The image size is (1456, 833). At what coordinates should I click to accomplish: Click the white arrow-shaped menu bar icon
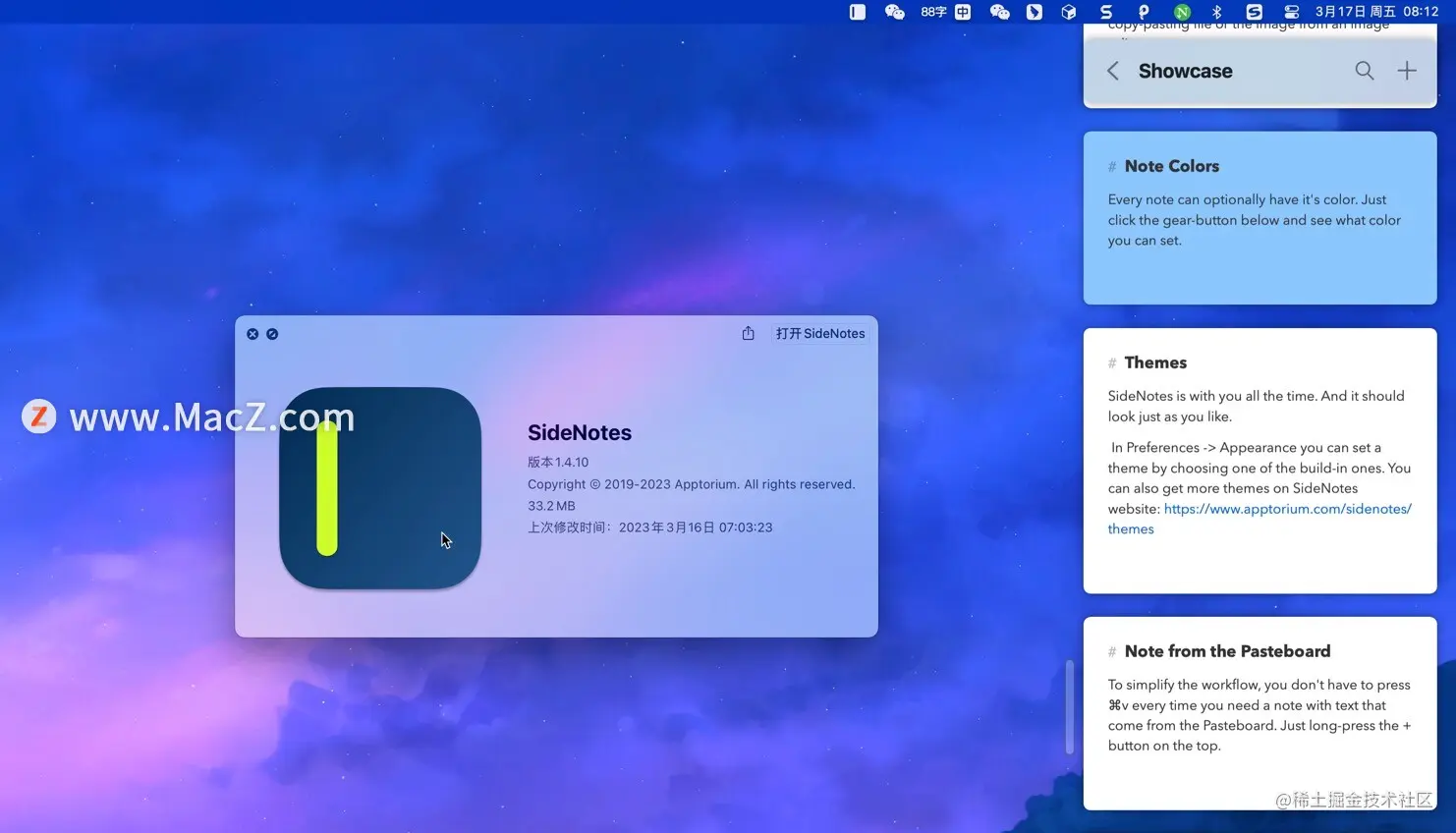[x=1035, y=12]
